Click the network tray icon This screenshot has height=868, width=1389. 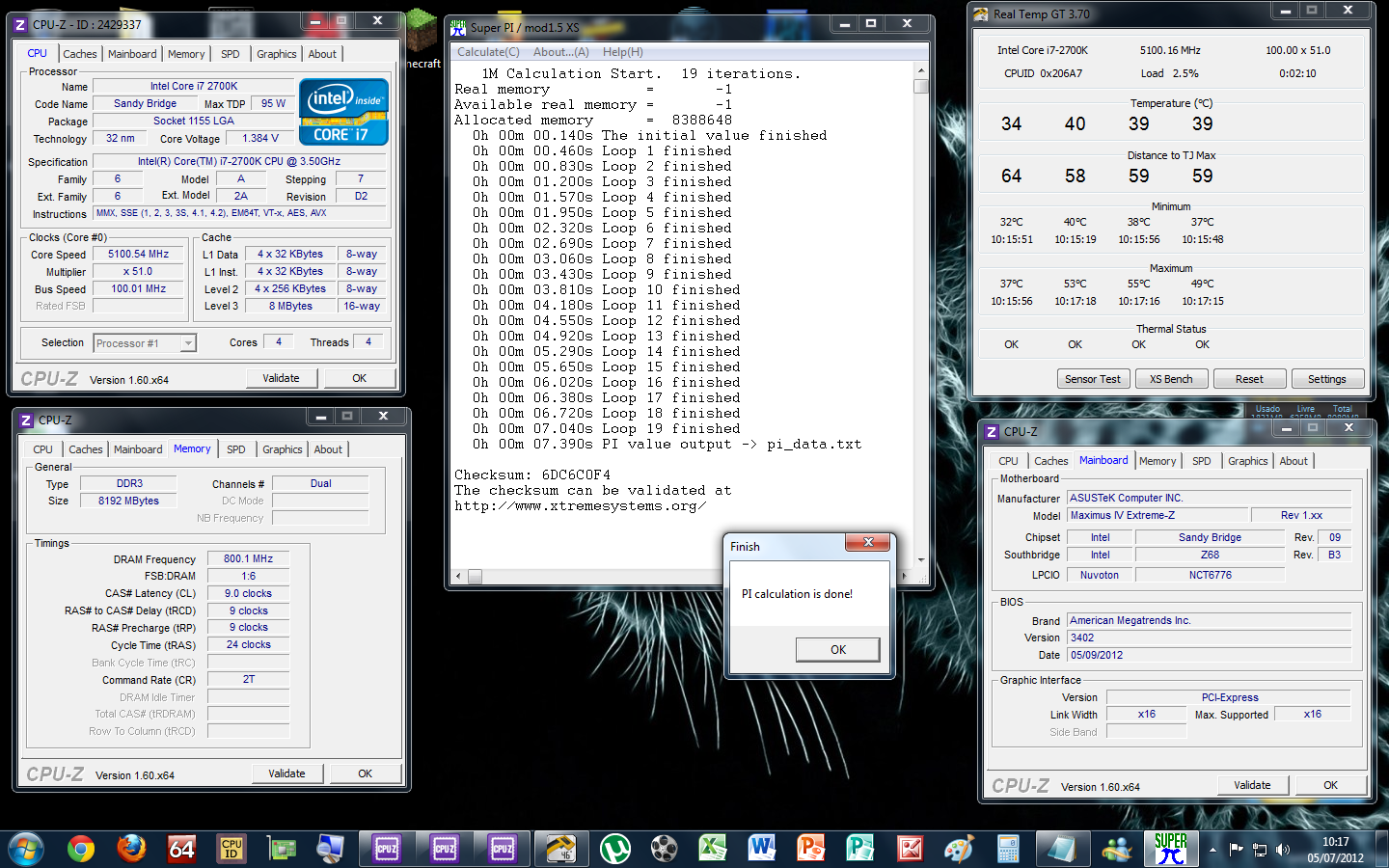coord(1259,850)
